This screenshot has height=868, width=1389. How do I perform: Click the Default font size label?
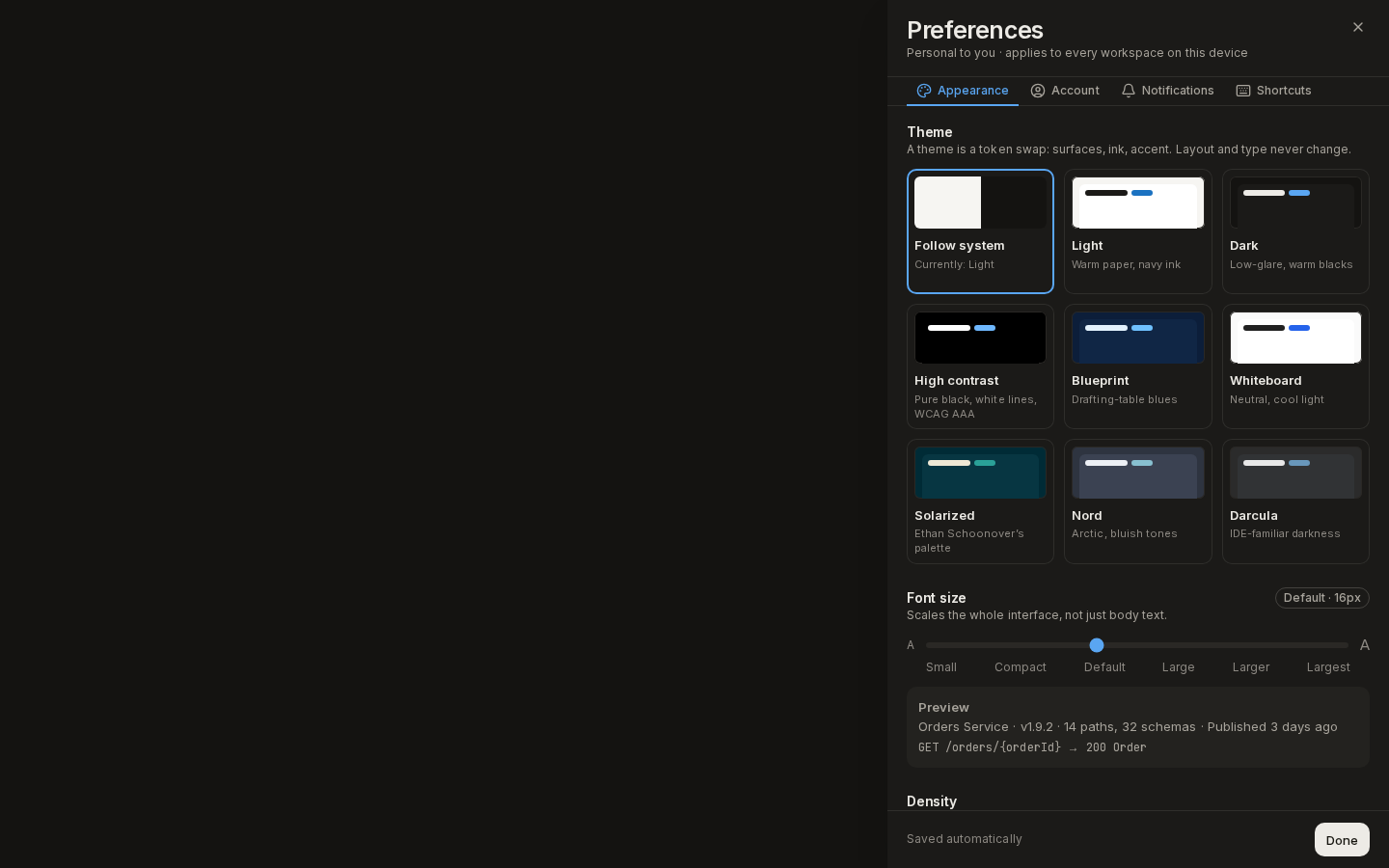1104,667
